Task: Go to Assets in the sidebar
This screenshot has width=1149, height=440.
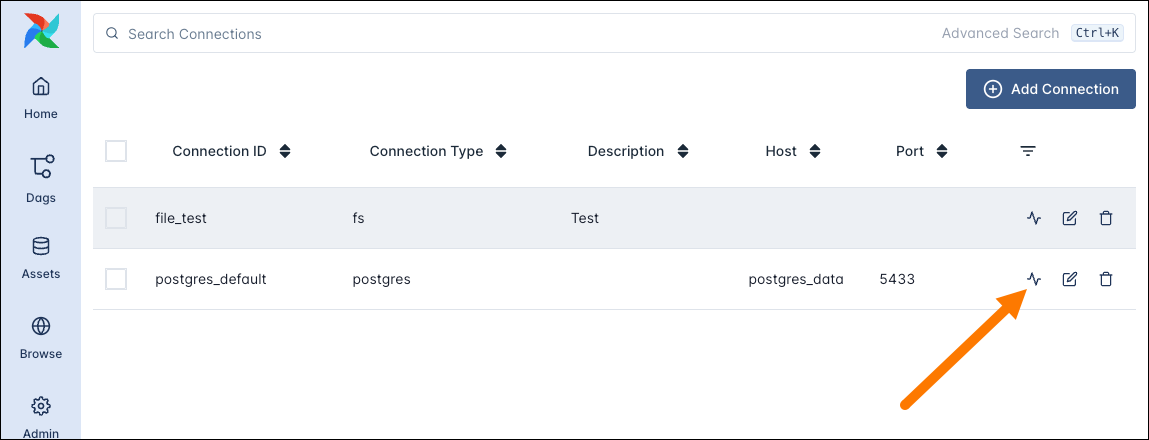Action: click(x=41, y=257)
